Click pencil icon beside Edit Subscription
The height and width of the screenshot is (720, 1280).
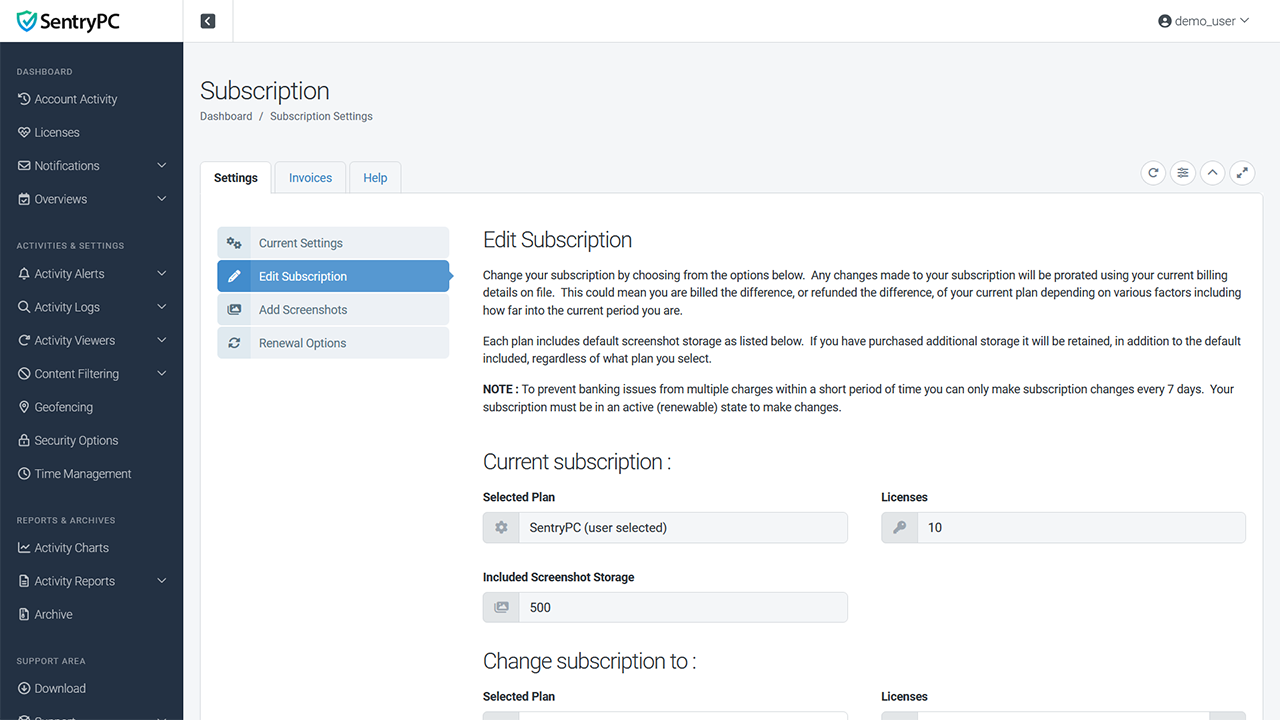pos(234,276)
